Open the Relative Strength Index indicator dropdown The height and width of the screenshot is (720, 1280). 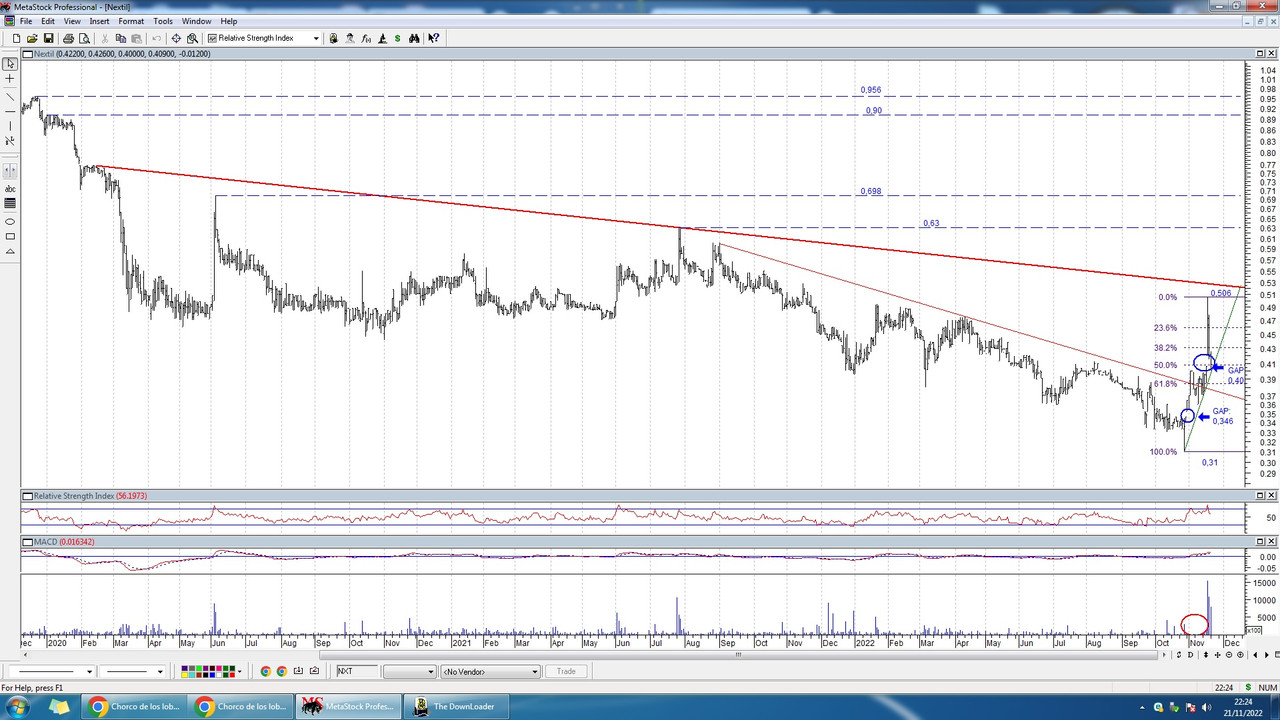coord(316,38)
